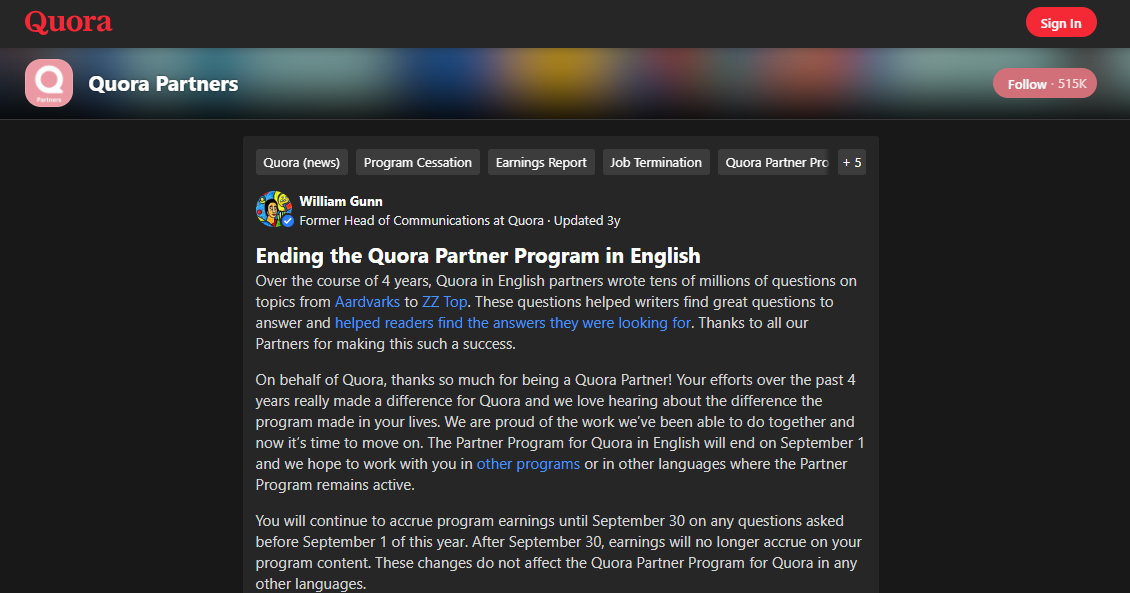This screenshot has height=593, width=1130.
Task: Select the Quora Partner Program topic tag
Action: pyautogui.click(x=775, y=162)
